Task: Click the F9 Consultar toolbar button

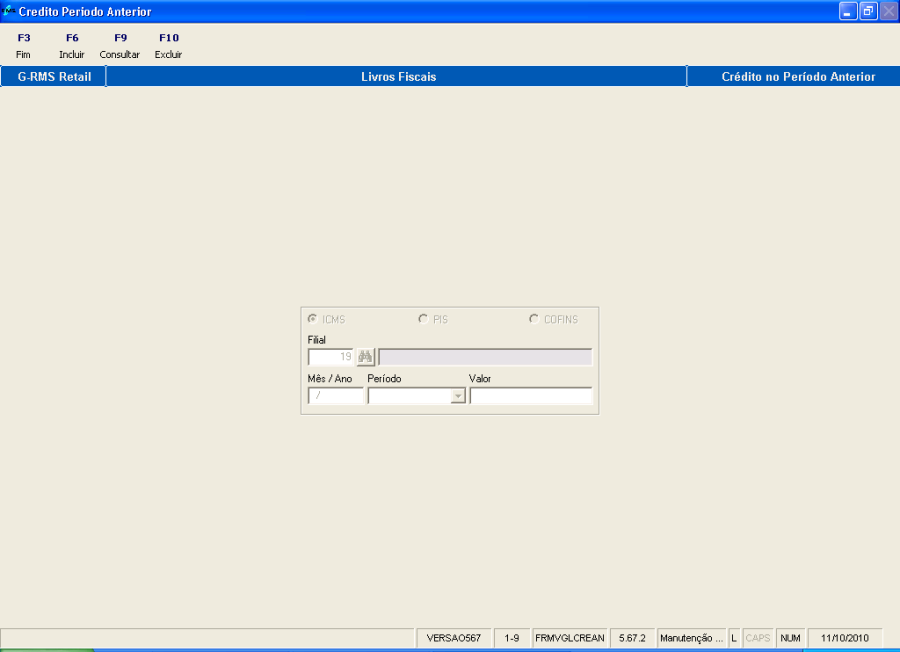Action: coord(120,46)
